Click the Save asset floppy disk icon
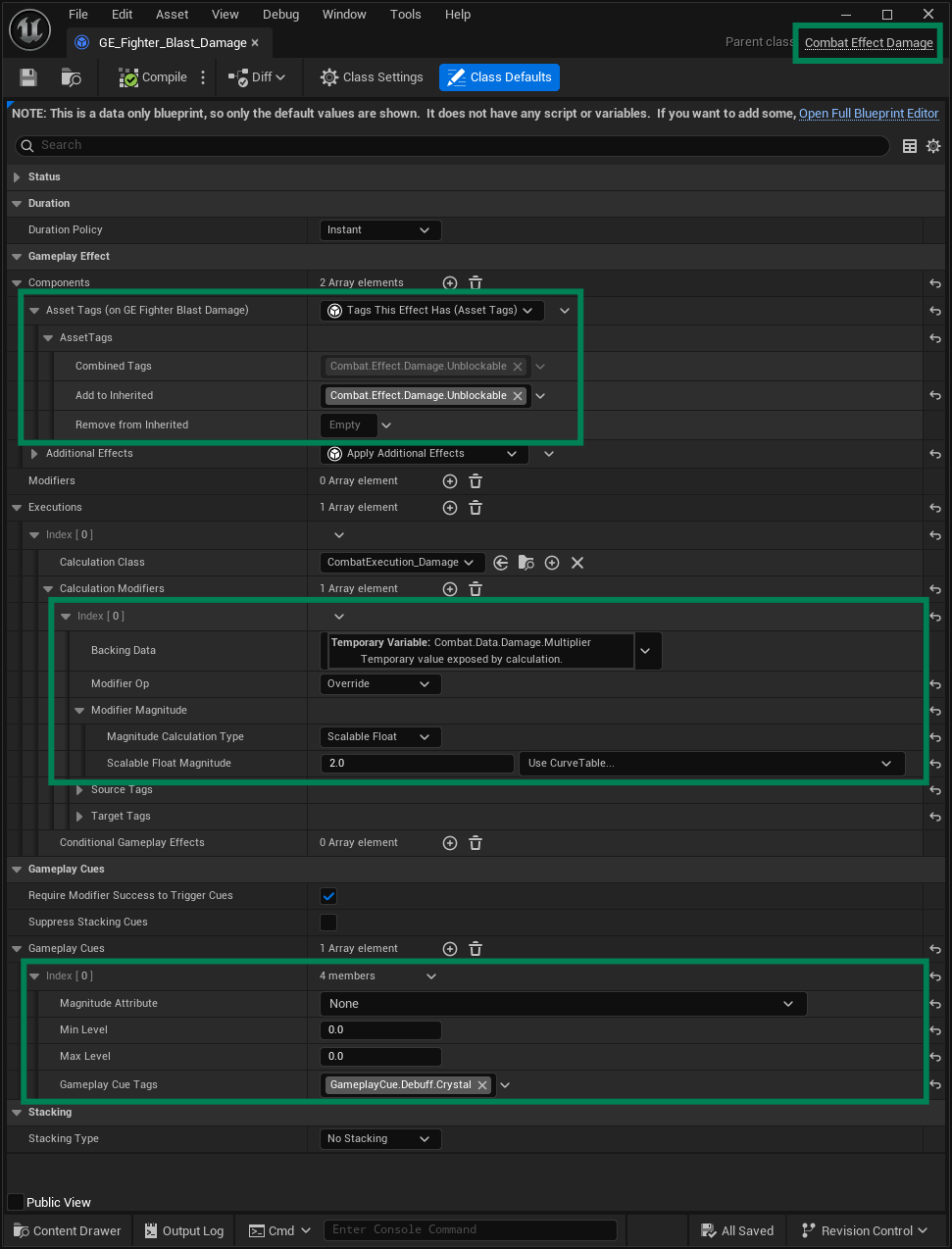 28,77
